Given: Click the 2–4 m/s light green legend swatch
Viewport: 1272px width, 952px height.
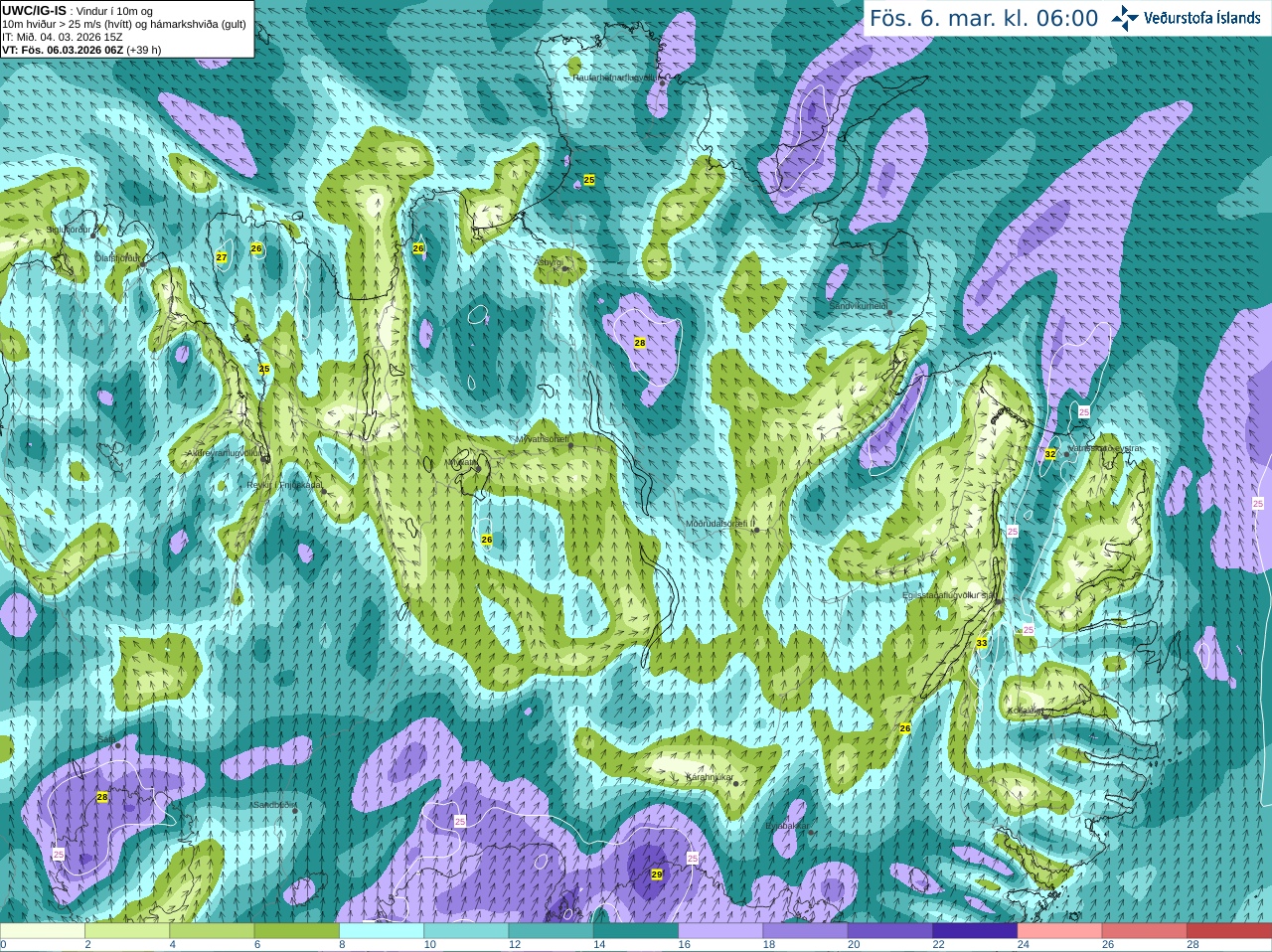Looking at the screenshot, I should pos(128,931).
